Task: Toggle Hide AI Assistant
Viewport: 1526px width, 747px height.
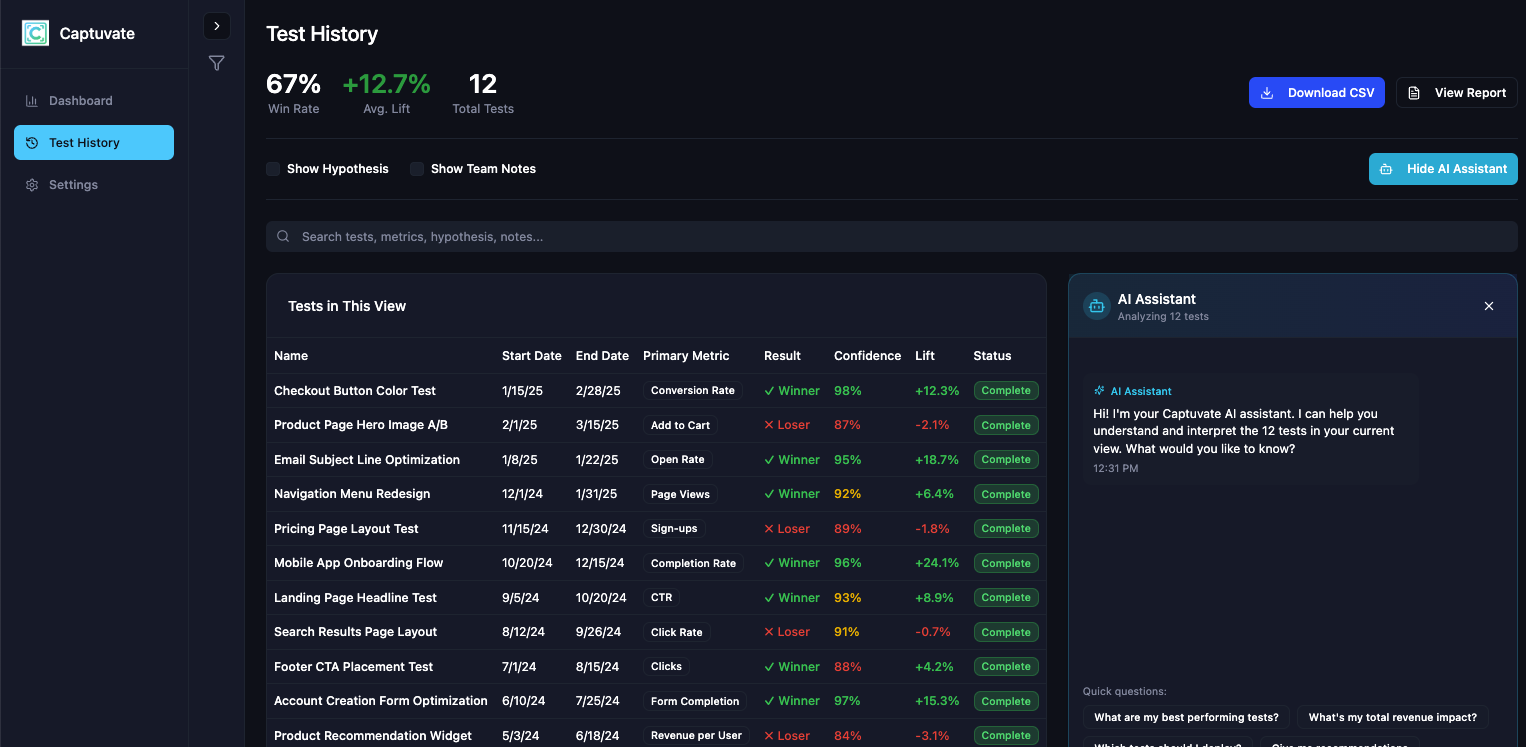Action: point(1443,168)
